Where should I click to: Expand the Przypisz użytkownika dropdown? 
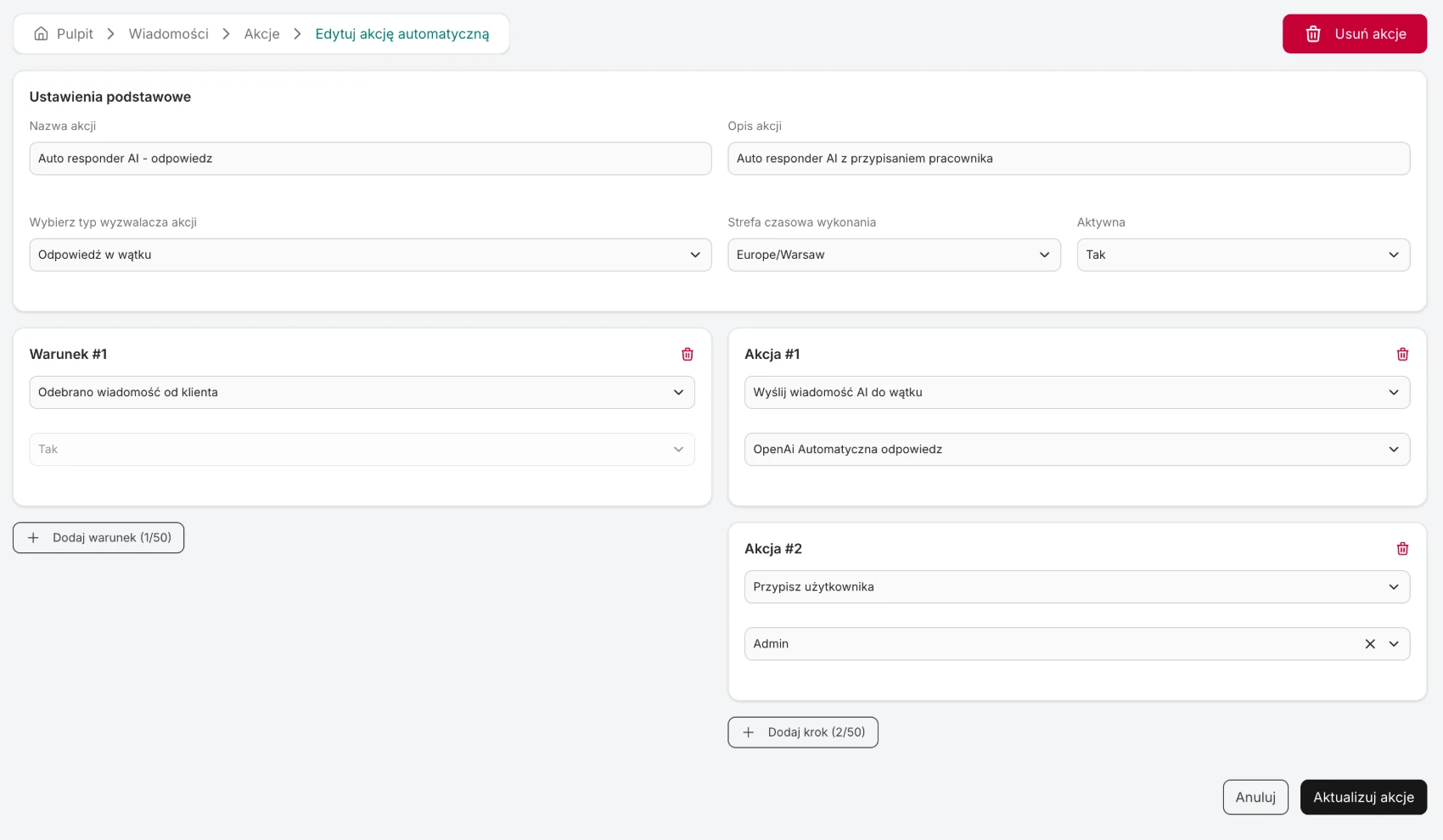pos(1077,586)
